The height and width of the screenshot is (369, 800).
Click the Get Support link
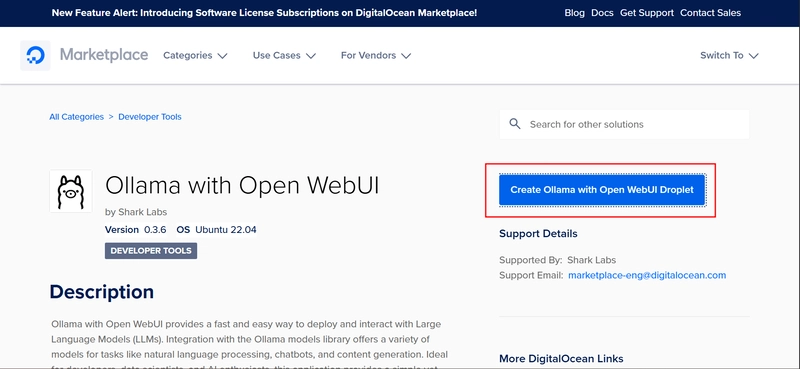[x=647, y=13]
